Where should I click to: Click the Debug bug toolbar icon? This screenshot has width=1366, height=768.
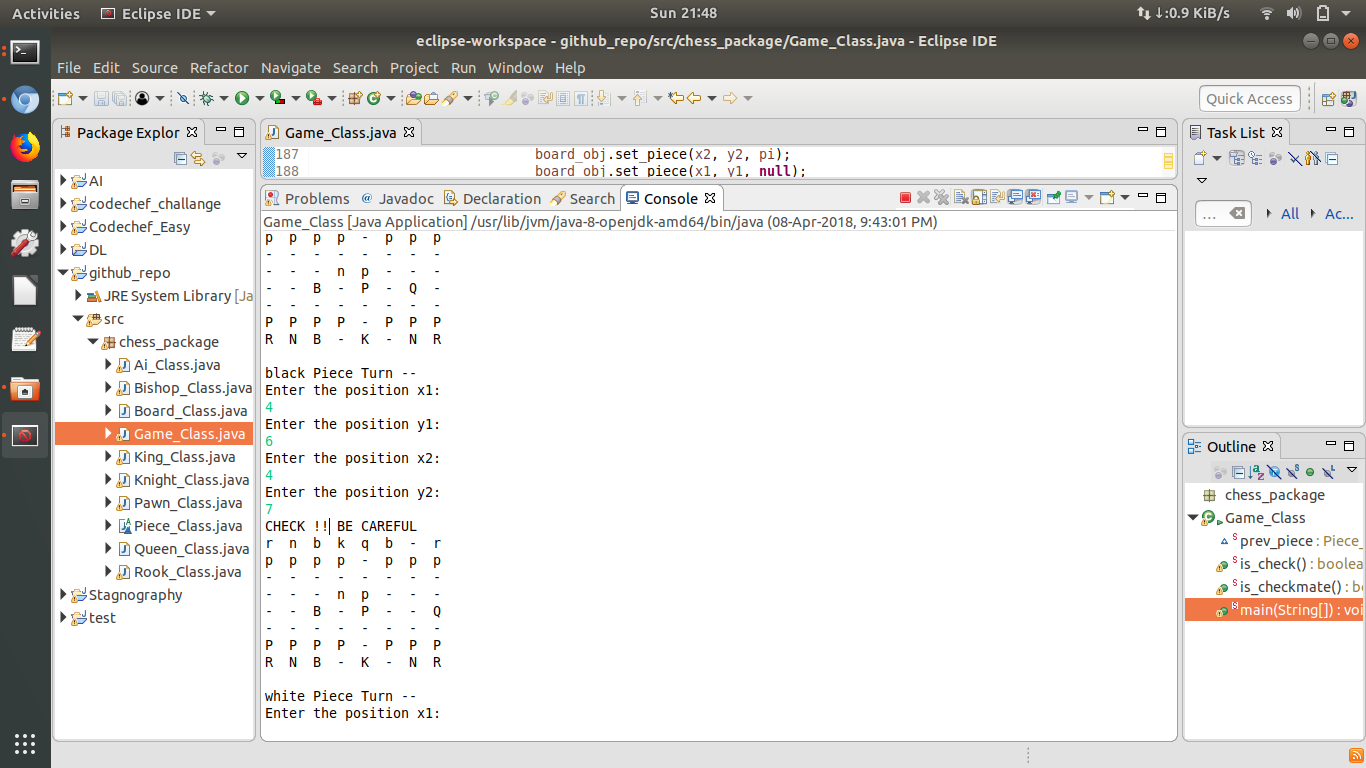pyautogui.click(x=207, y=98)
